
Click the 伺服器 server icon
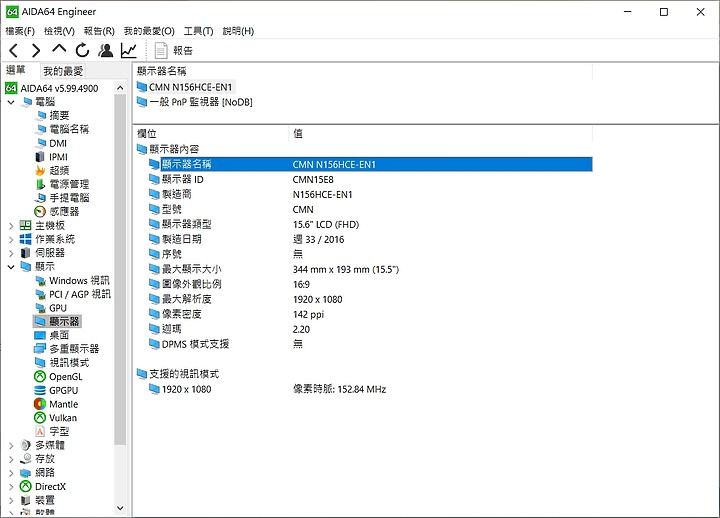point(26,253)
